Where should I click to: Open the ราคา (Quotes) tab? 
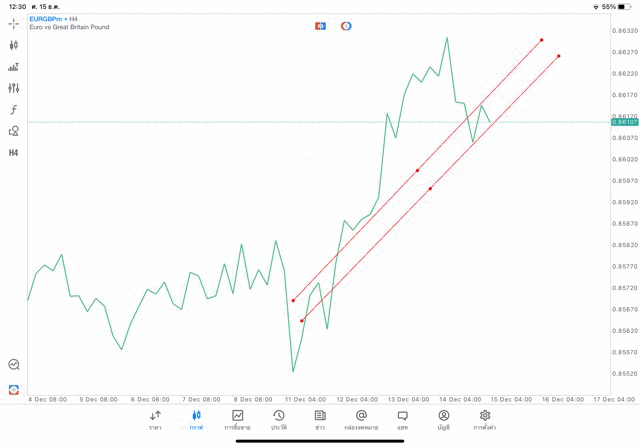155,420
